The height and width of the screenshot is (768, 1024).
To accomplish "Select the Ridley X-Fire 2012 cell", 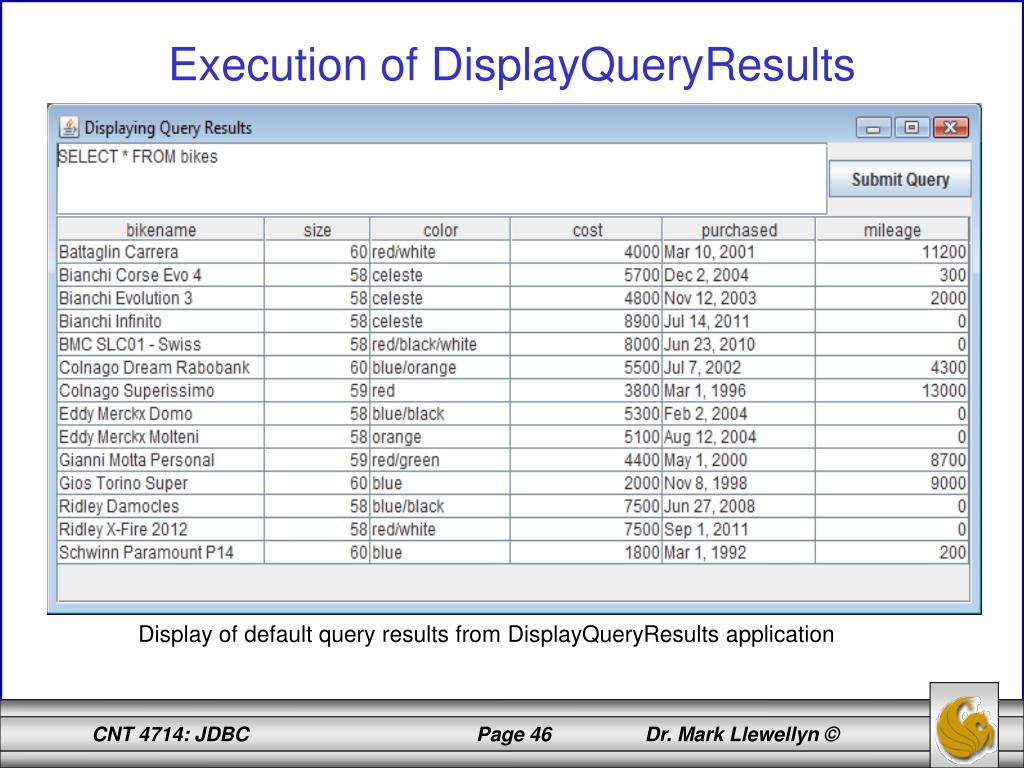I will tap(161, 529).
